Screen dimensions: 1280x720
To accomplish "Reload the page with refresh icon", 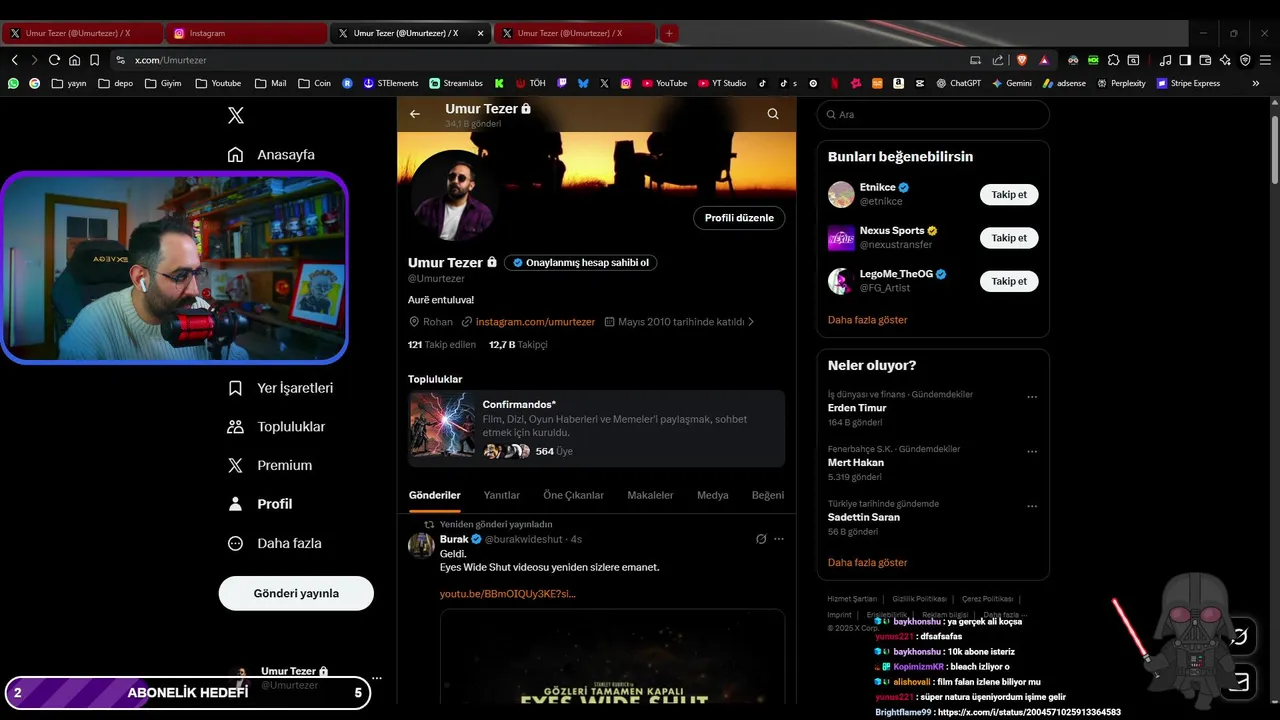I will point(54,60).
